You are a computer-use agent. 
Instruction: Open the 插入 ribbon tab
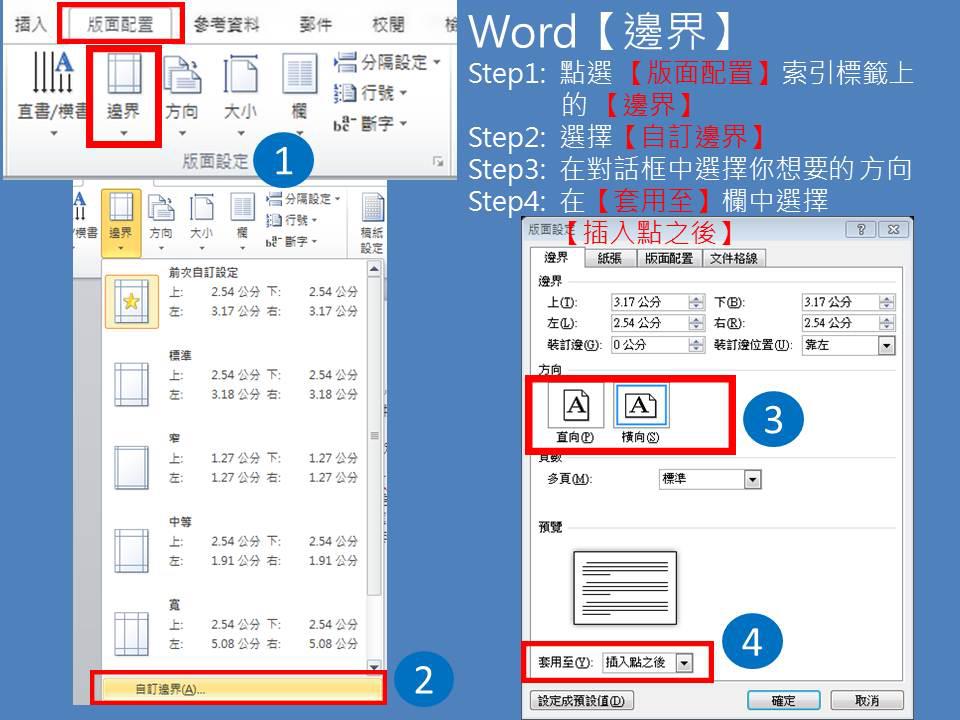coord(31,24)
